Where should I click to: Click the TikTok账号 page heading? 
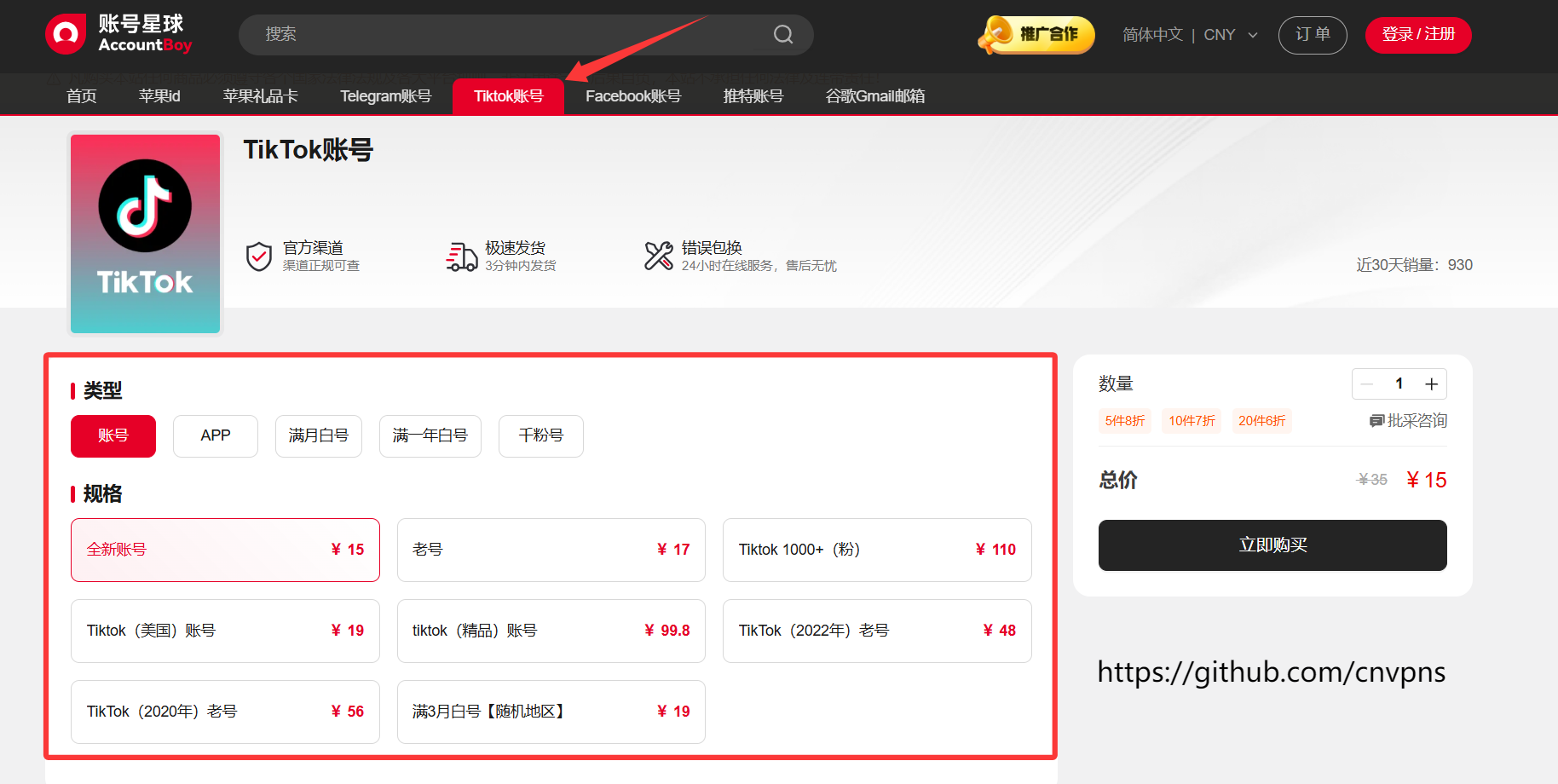309,151
